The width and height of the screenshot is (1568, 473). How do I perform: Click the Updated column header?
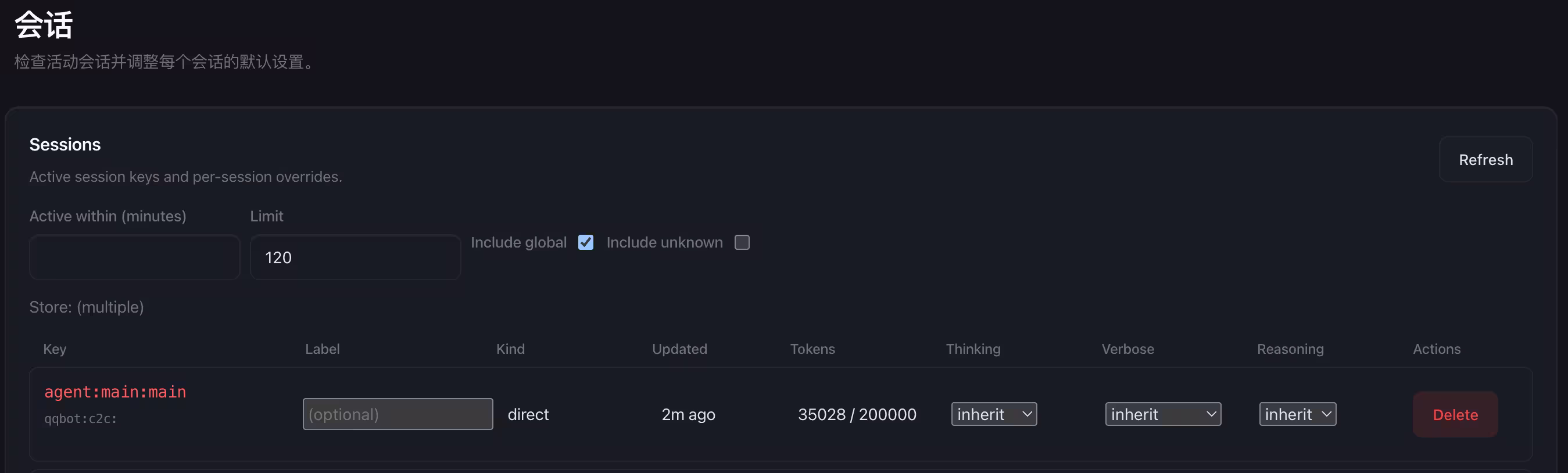(679, 349)
